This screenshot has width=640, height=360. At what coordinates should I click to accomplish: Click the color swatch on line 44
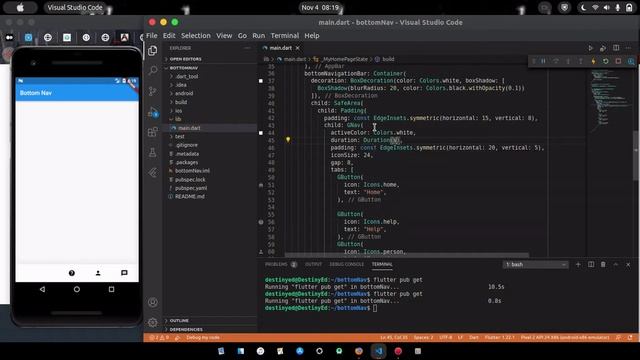pyautogui.click(x=261, y=133)
